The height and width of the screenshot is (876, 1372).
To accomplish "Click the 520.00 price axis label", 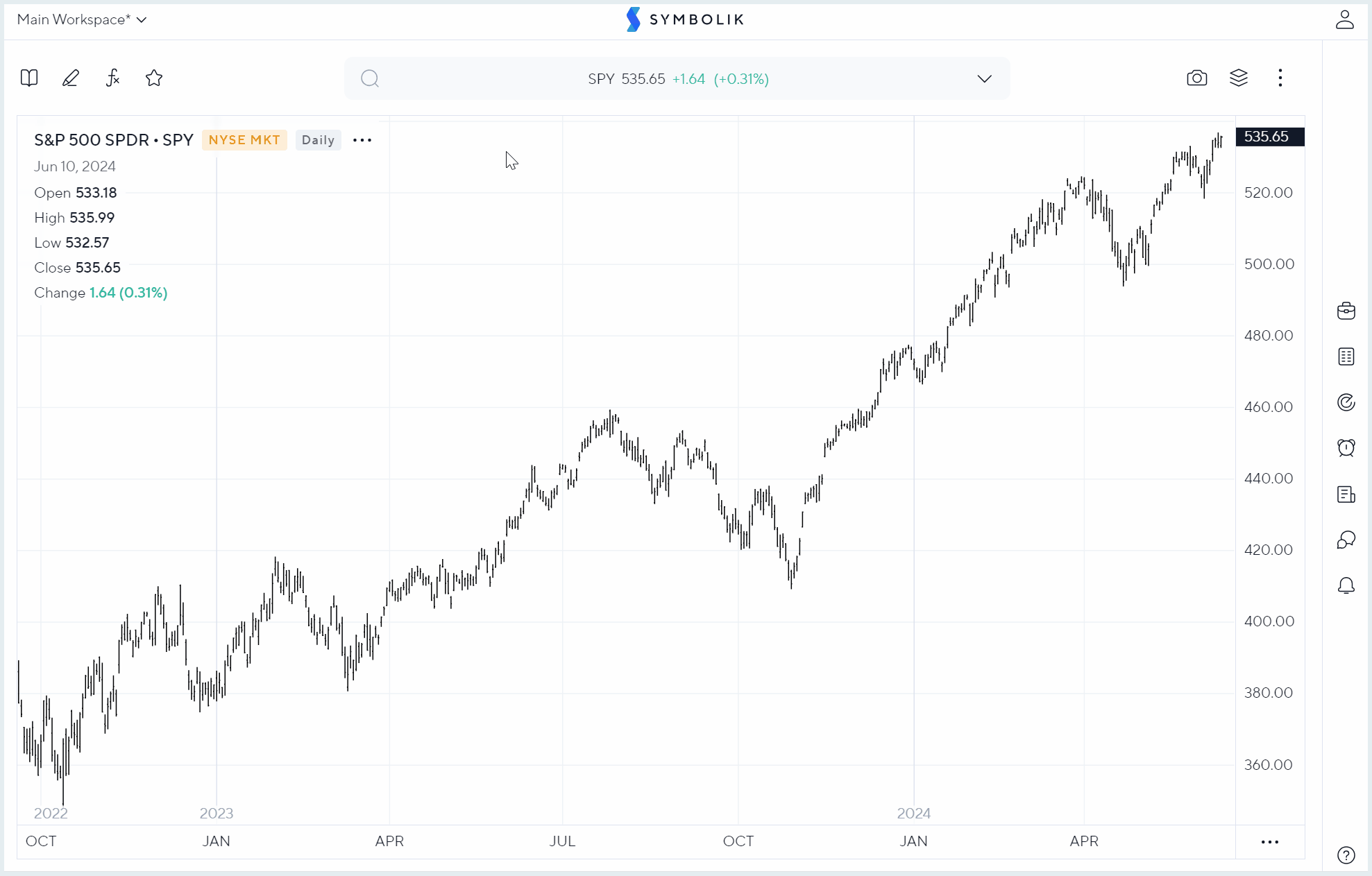I will pos(1269,193).
